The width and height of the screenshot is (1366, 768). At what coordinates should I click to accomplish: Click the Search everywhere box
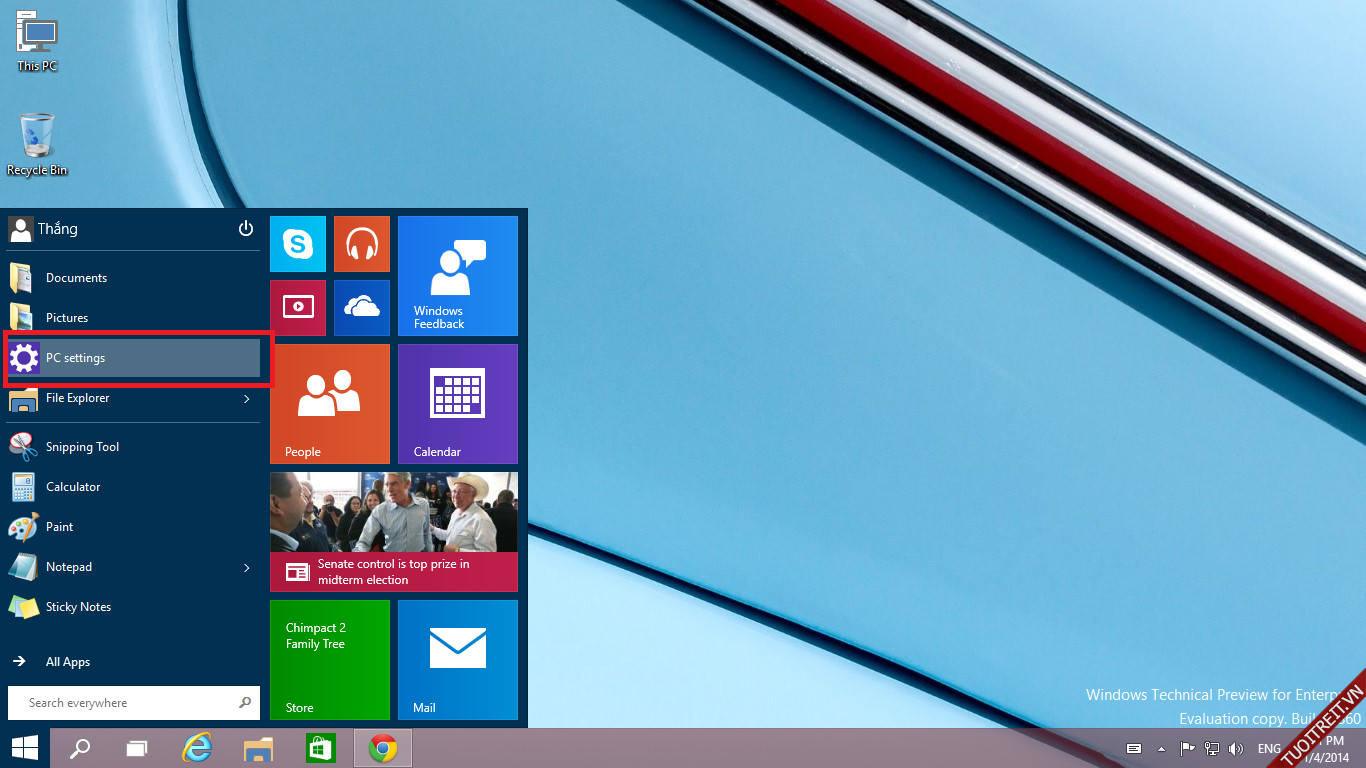click(125, 703)
